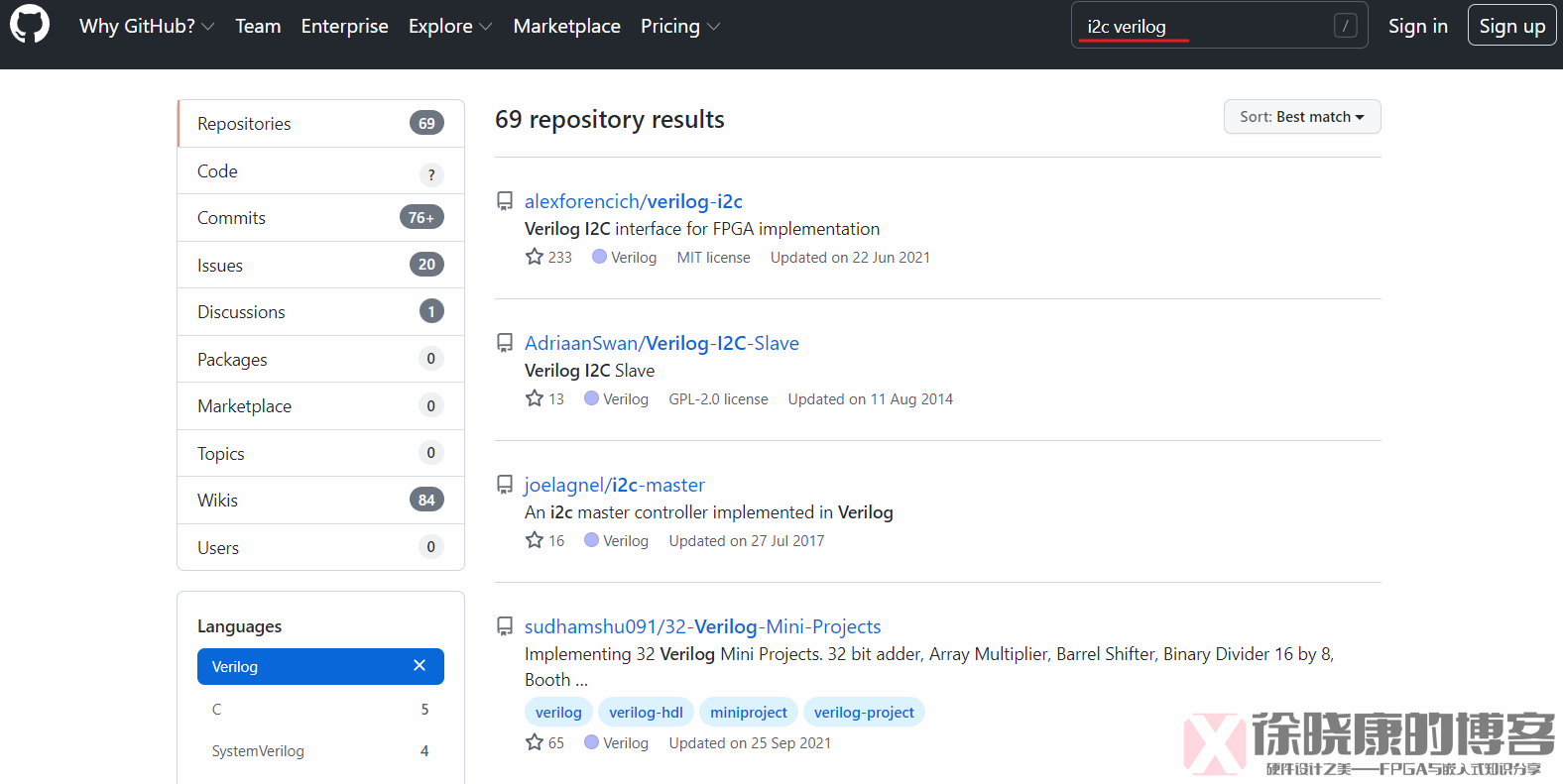Click repo icon beside sudhamshu091/32-Verilog-Mini-Projects

505,626
